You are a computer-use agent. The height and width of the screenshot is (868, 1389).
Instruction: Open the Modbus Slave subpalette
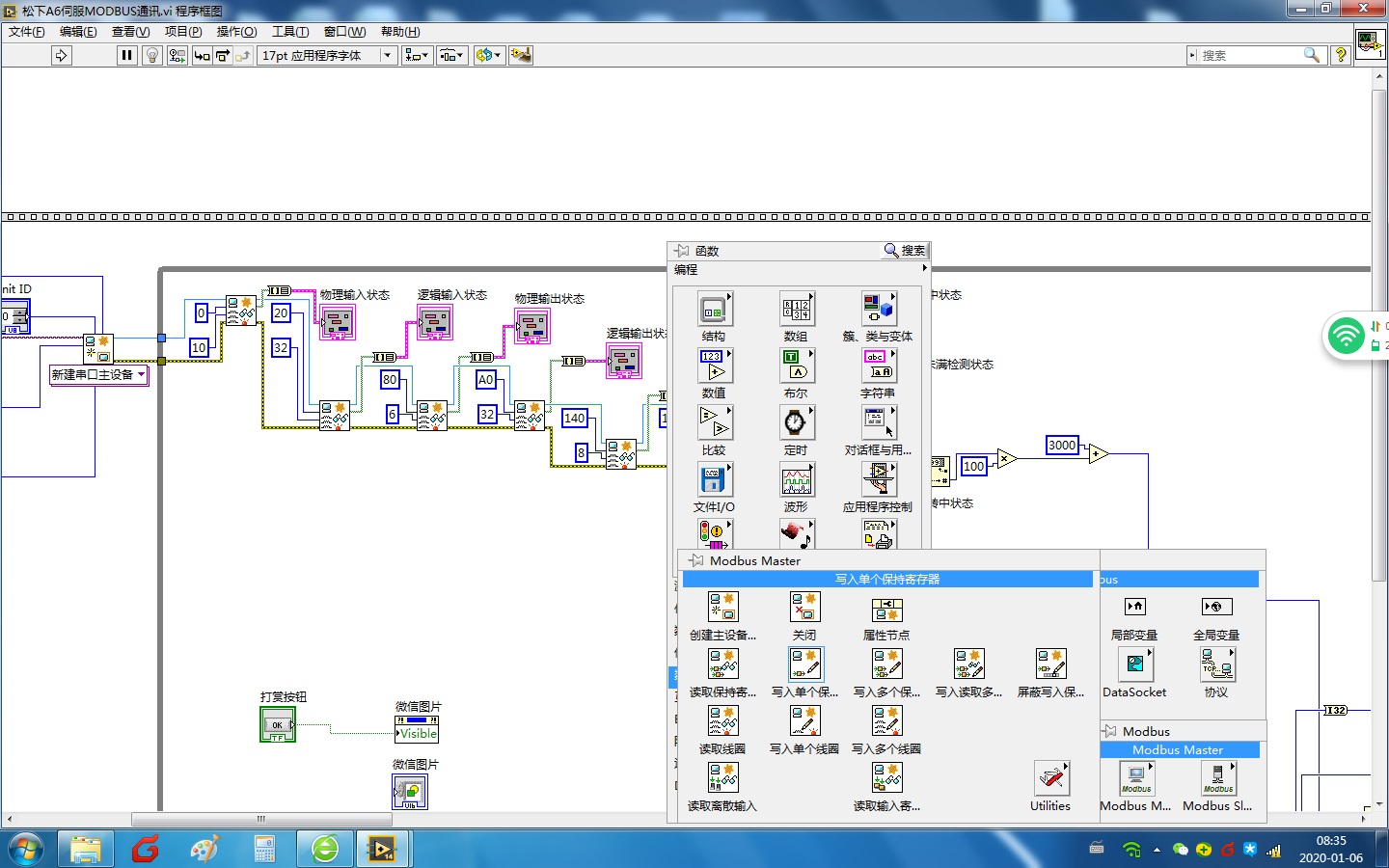point(1217,778)
